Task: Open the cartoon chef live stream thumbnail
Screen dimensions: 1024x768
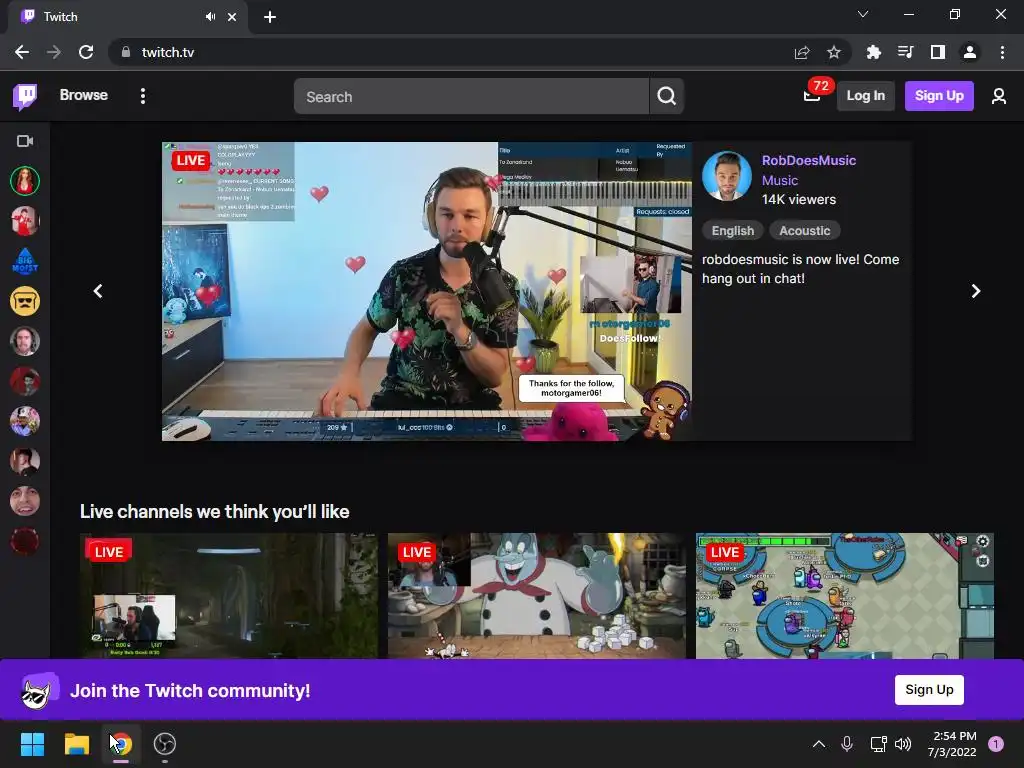Action: click(537, 596)
